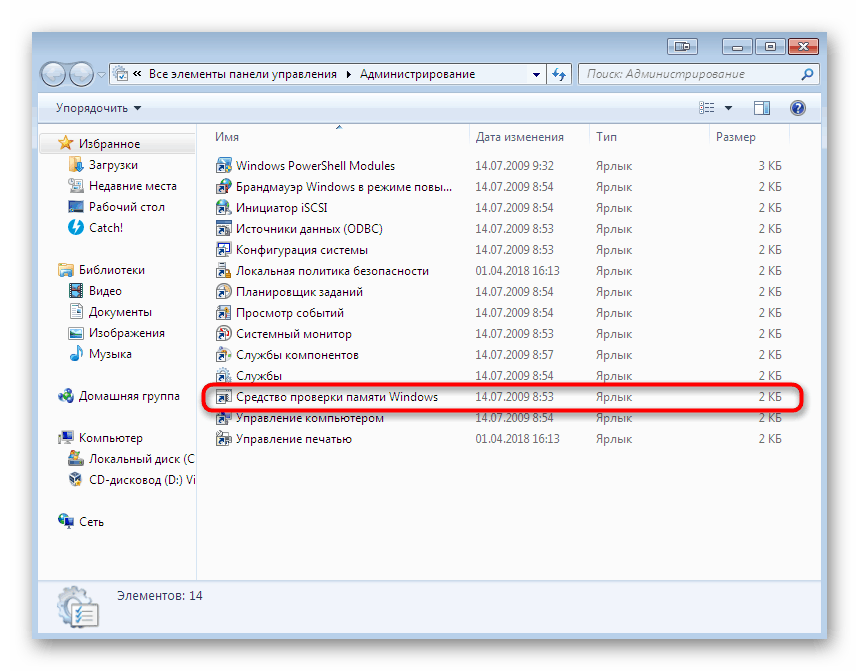Open the Видео library
Image resolution: width=859 pixels, height=671 pixels.
pos(105,291)
